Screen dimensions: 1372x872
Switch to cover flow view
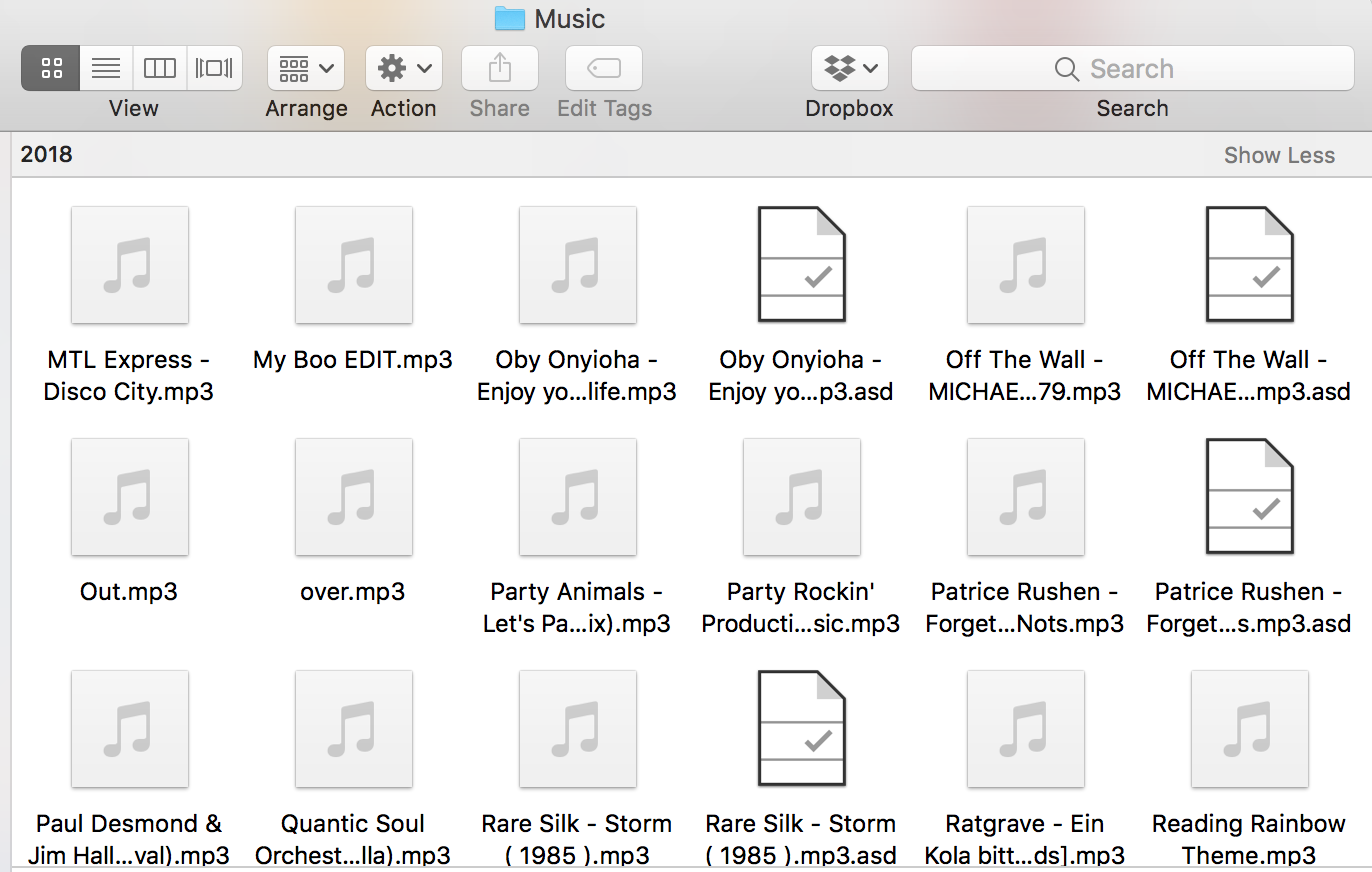coord(214,68)
